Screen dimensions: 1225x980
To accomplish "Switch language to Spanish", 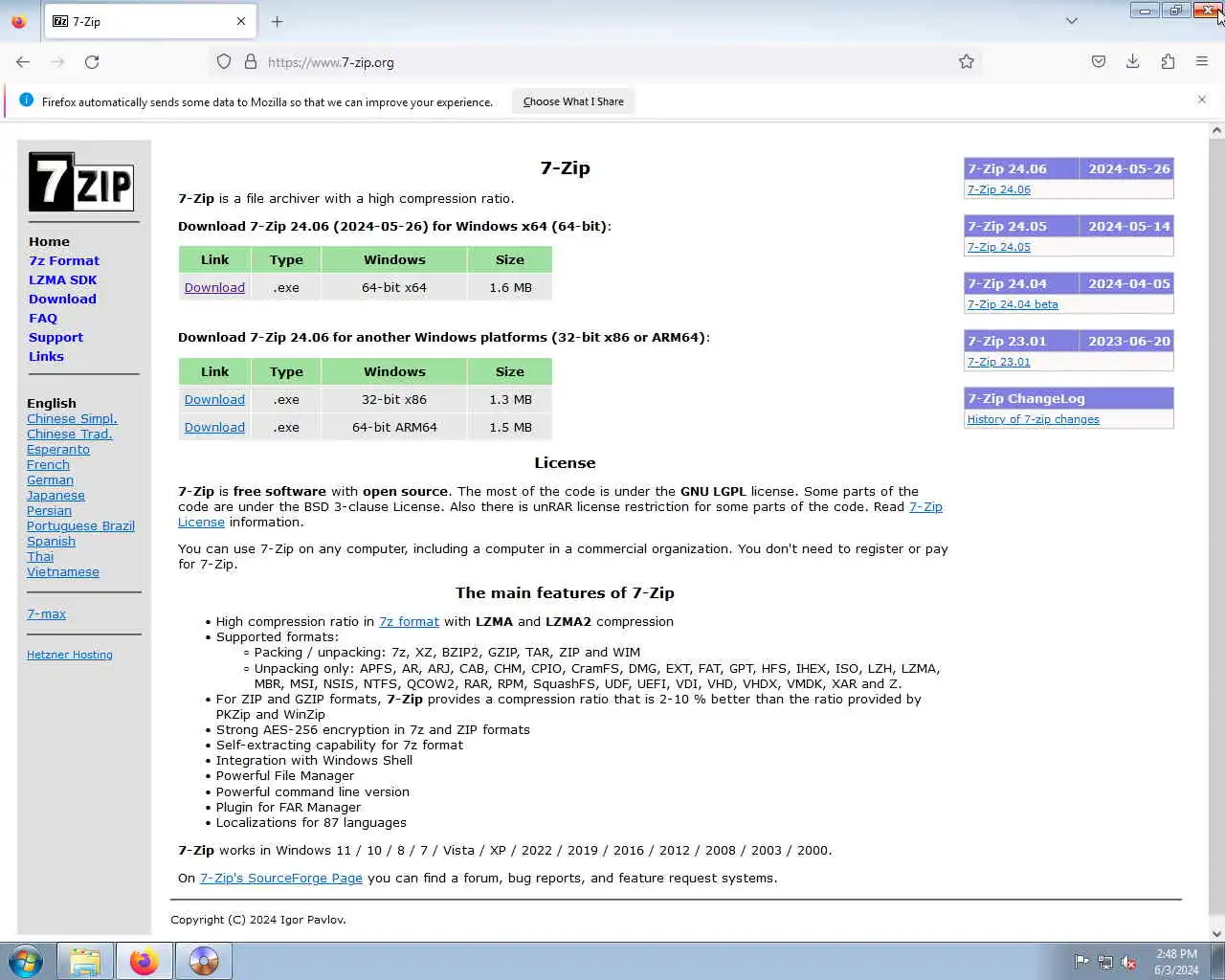I will pos(51,542).
